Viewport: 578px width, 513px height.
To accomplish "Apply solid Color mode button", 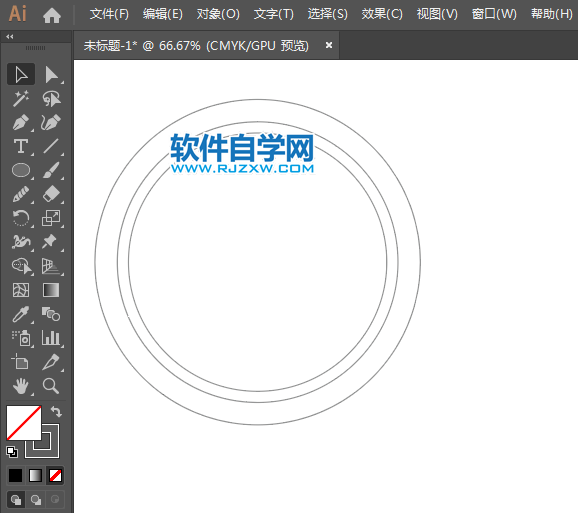I will tap(15, 475).
